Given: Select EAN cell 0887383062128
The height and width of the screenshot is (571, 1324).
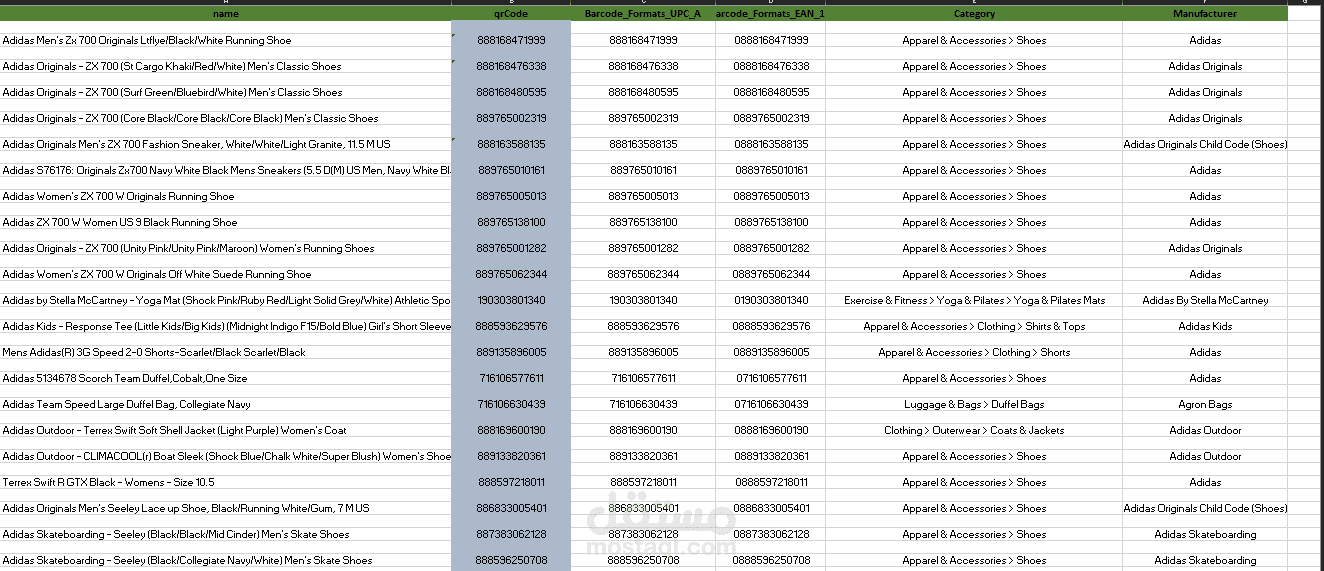Looking at the screenshot, I should coord(771,534).
